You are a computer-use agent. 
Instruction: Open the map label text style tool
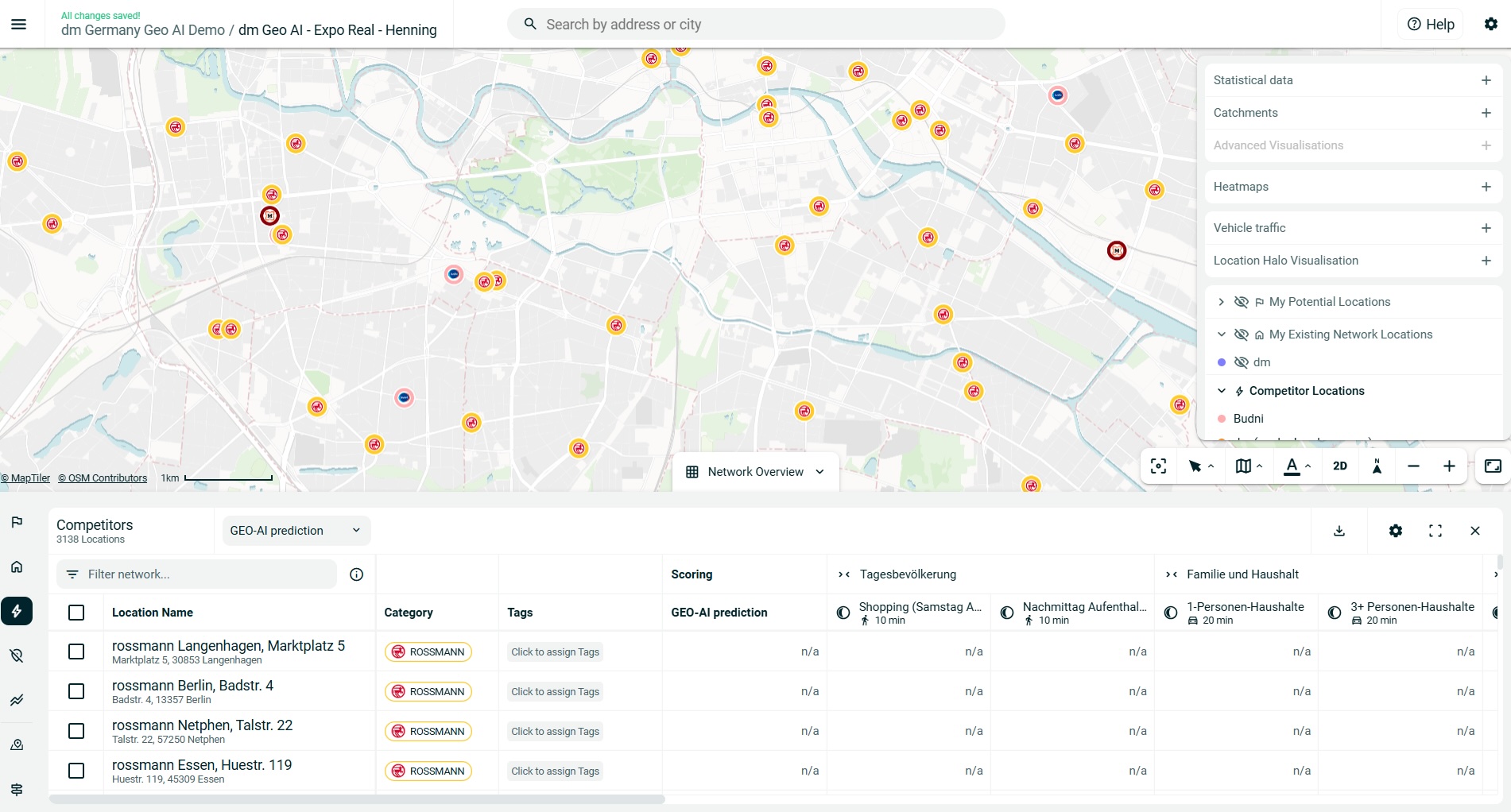pos(1297,466)
